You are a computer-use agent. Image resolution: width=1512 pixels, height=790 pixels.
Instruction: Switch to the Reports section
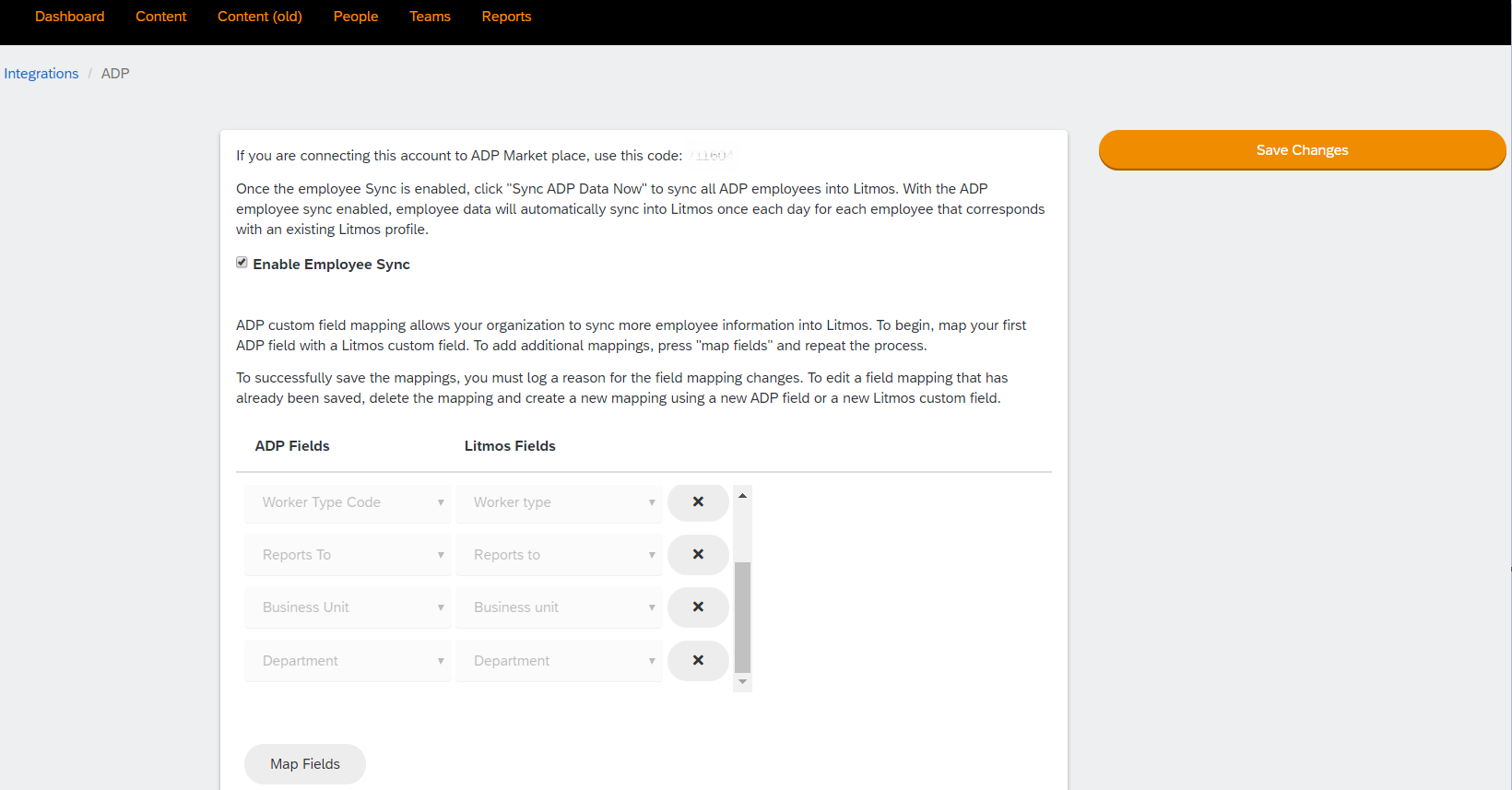(x=506, y=17)
